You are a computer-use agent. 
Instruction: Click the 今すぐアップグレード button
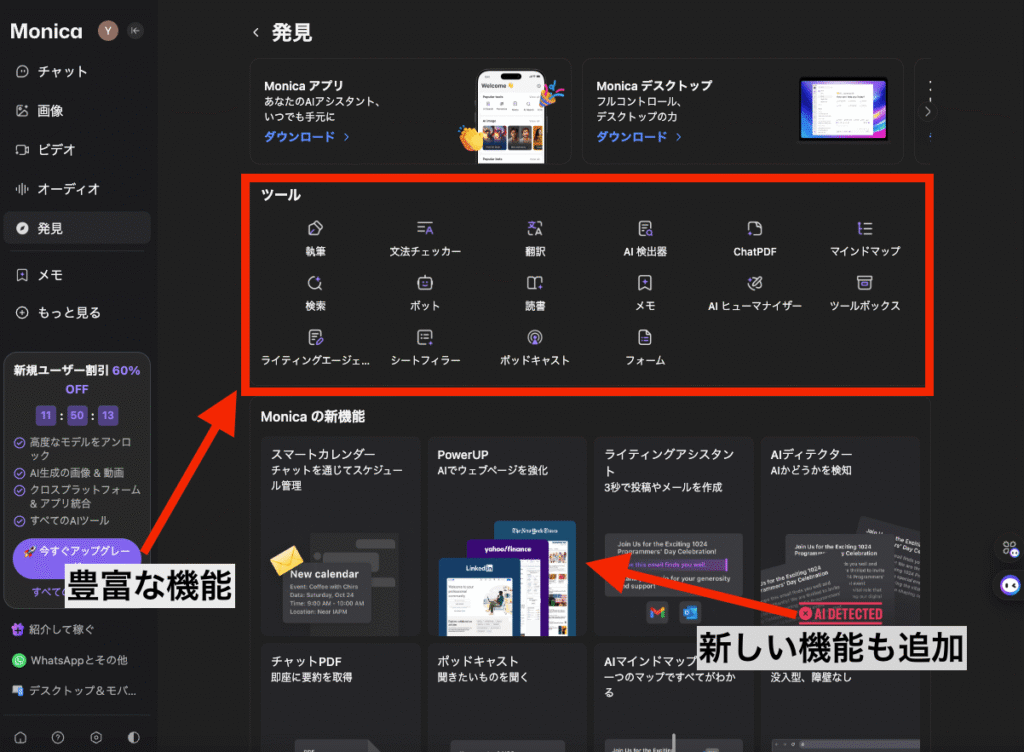[x=77, y=556]
